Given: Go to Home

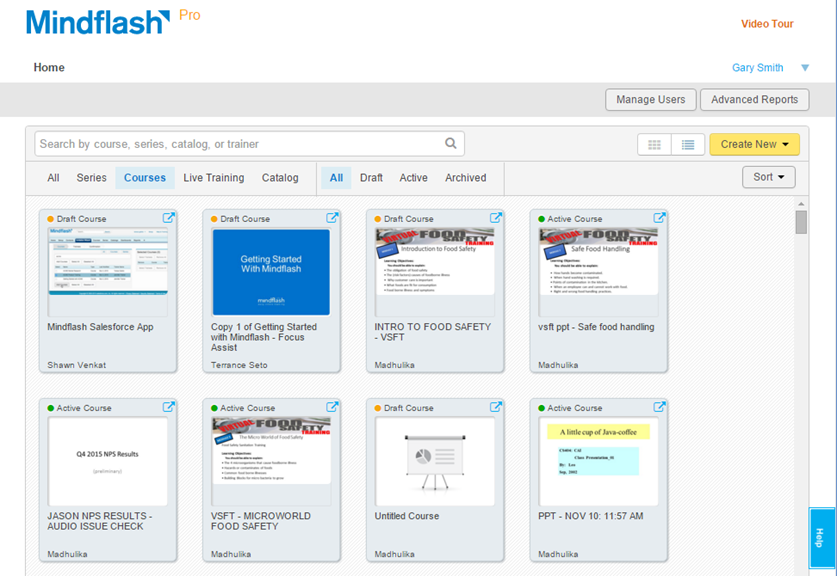Looking at the screenshot, I should (x=49, y=67).
